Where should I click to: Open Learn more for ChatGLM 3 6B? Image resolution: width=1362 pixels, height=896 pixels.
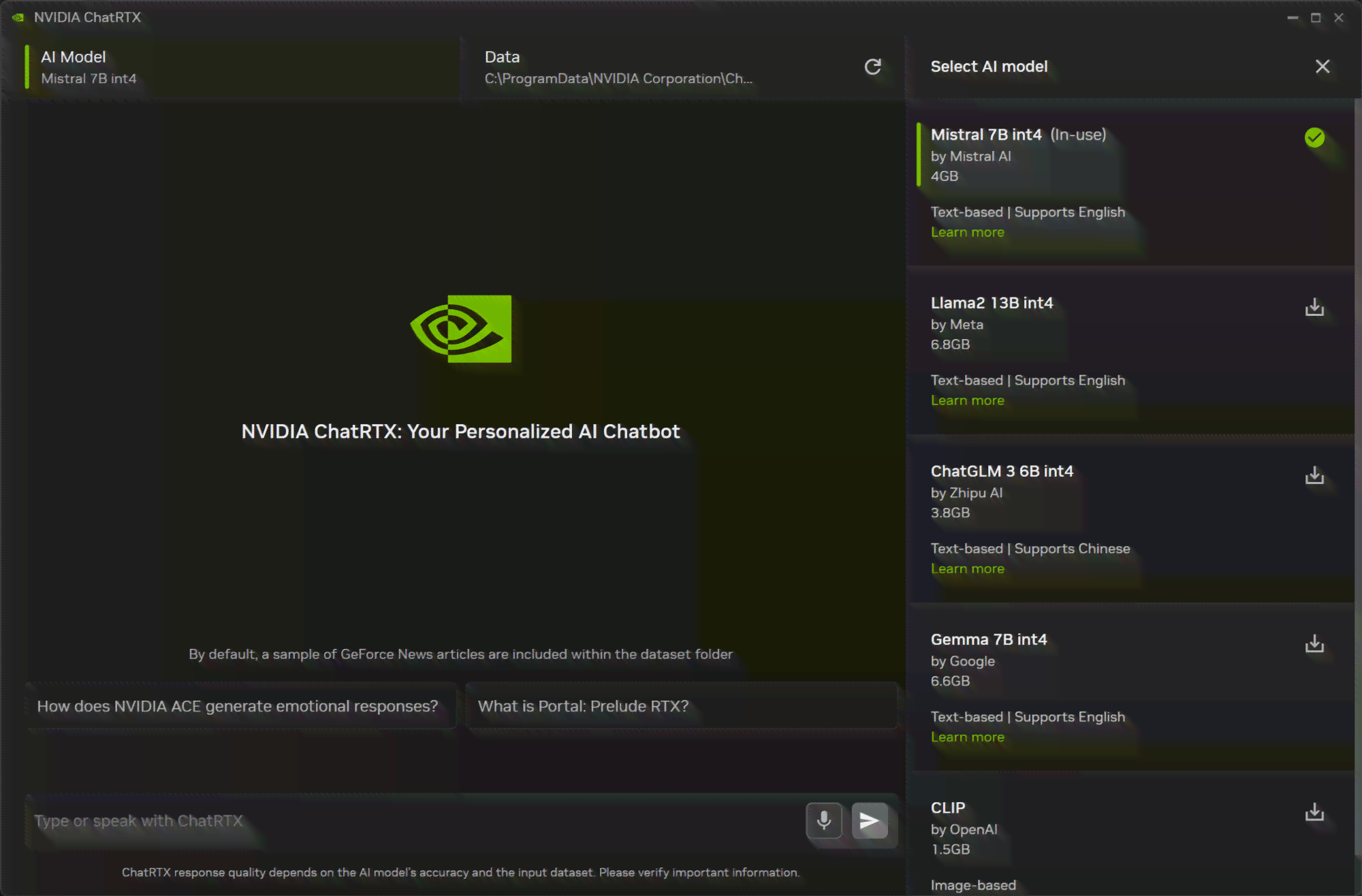[967, 569]
